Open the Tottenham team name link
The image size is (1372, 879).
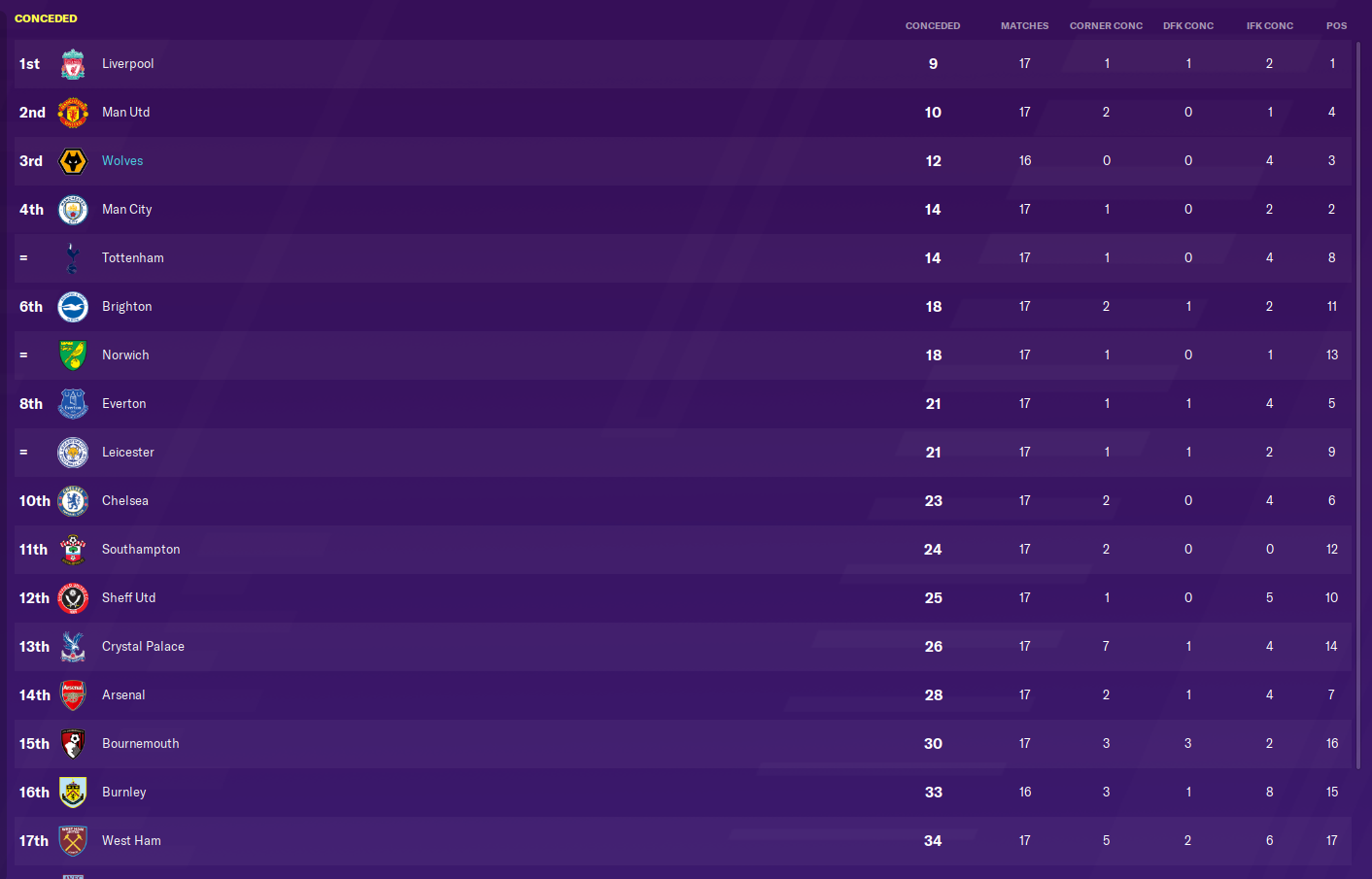click(133, 258)
